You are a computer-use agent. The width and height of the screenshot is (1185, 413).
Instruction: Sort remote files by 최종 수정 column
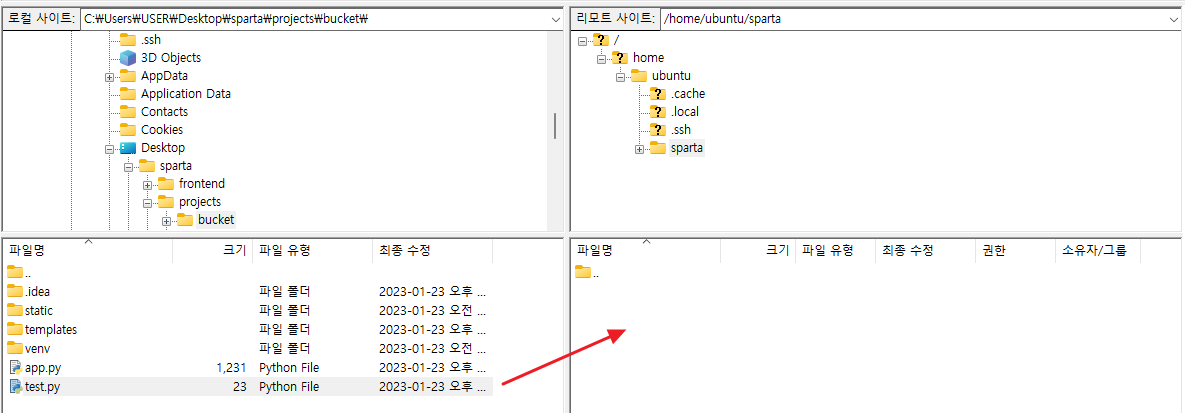coord(924,251)
